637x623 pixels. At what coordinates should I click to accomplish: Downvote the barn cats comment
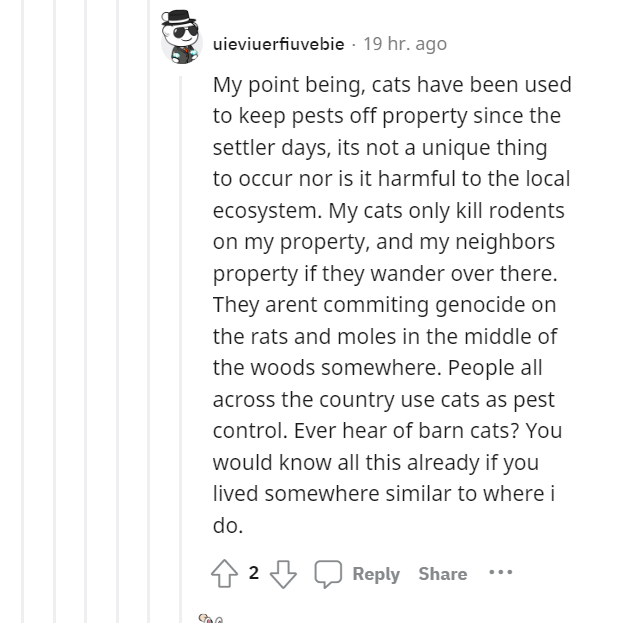[283, 574]
